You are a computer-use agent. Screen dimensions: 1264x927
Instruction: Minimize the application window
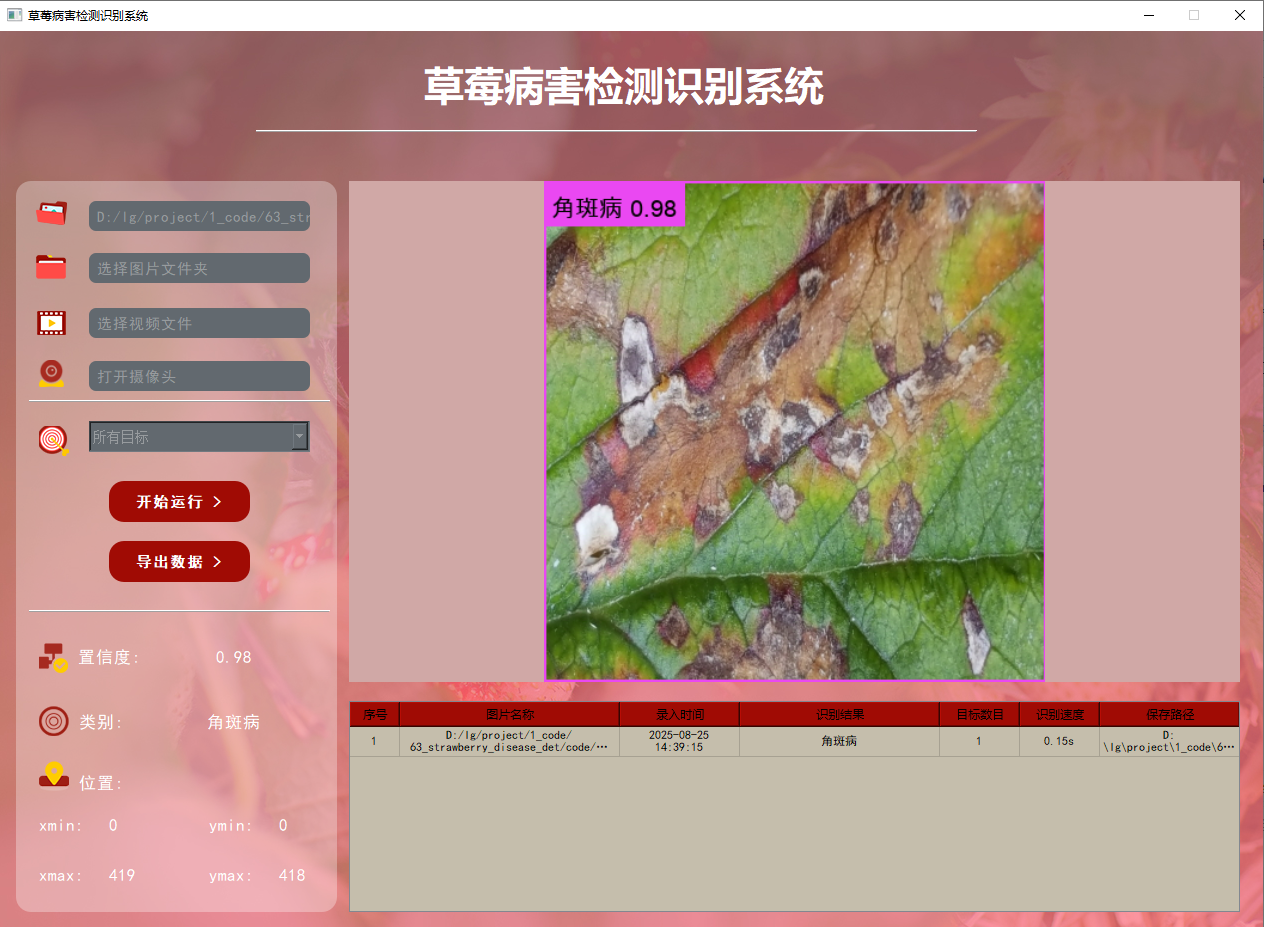click(1148, 15)
